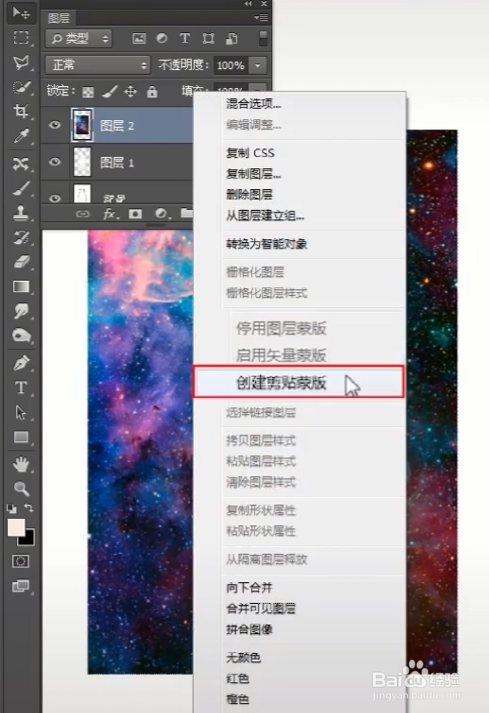Select the Clone Stamp tool
Image resolution: width=489 pixels, height=713 pixels.
(x=21, y=212)
